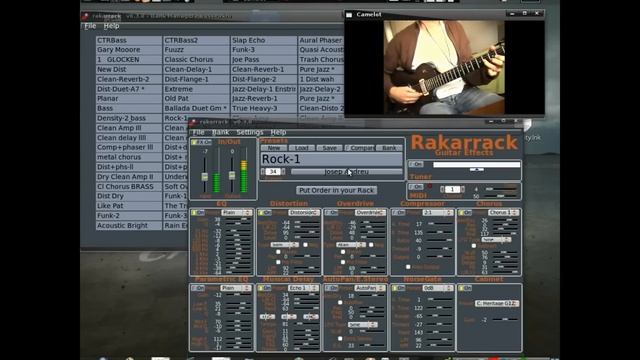Toggle the NoiseGate On switch
Image resolution: width=640 pixels, height=360 pixels.
point(399,288)
